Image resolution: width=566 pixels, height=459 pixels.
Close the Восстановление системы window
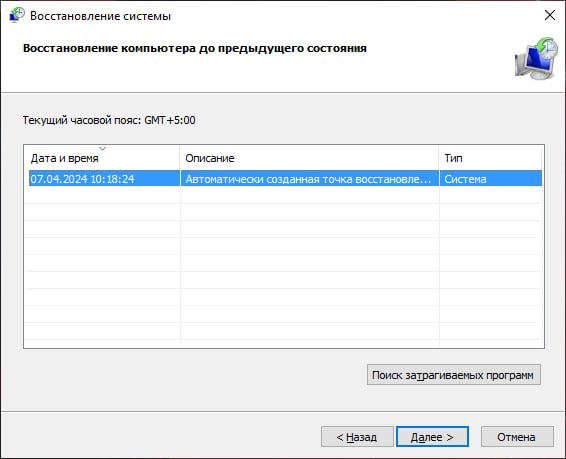tap(550, 15)
